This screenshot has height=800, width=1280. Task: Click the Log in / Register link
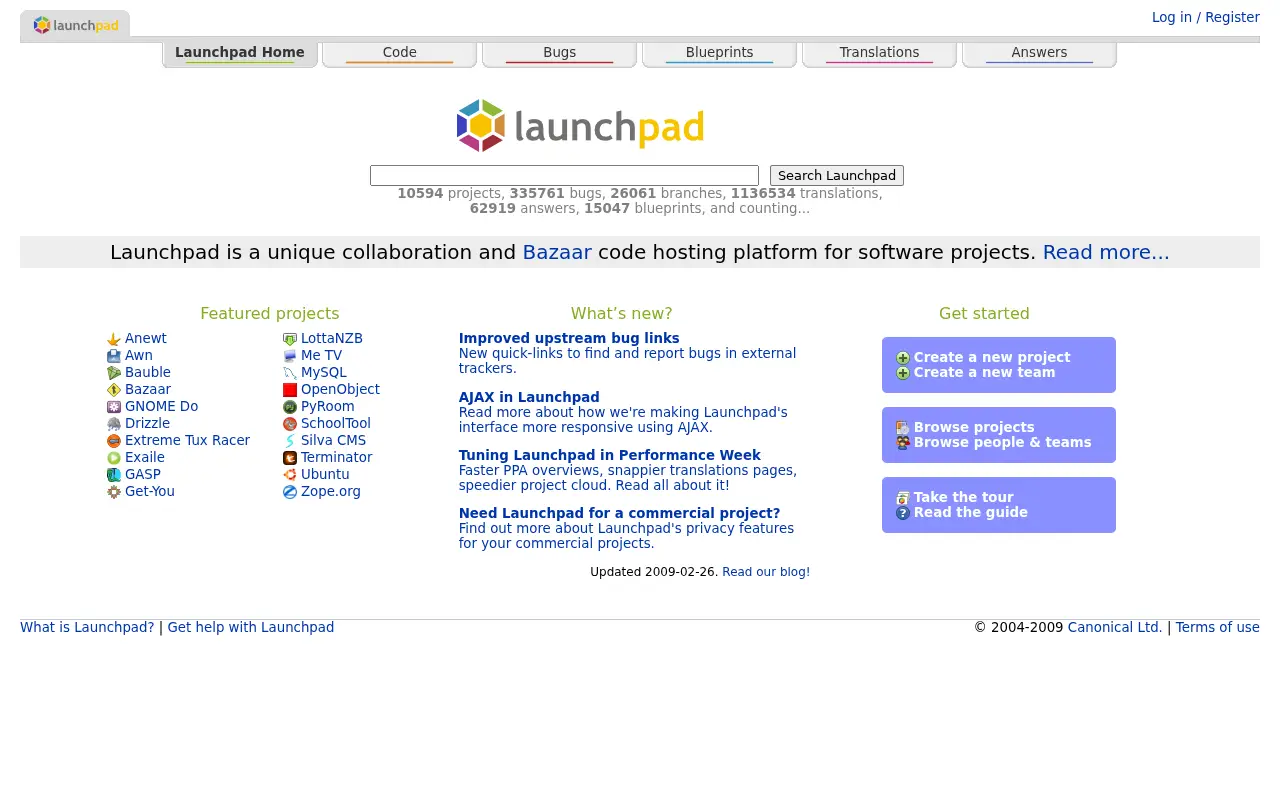[1206, 17]
